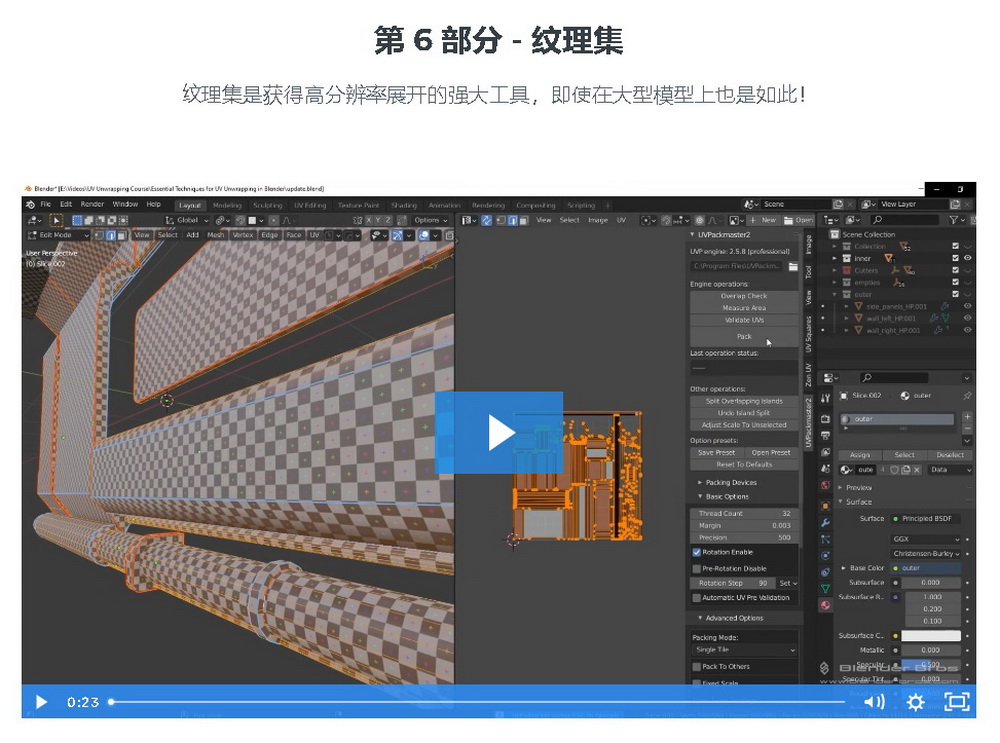
Task: Click the Blender logo icon in menu bar
Action: click(x=30, y=205)
